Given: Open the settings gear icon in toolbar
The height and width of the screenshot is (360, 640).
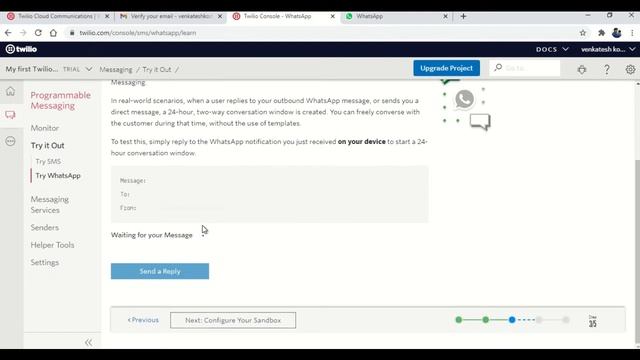Looking at the screenshot, I should click(x=630, y=69).
